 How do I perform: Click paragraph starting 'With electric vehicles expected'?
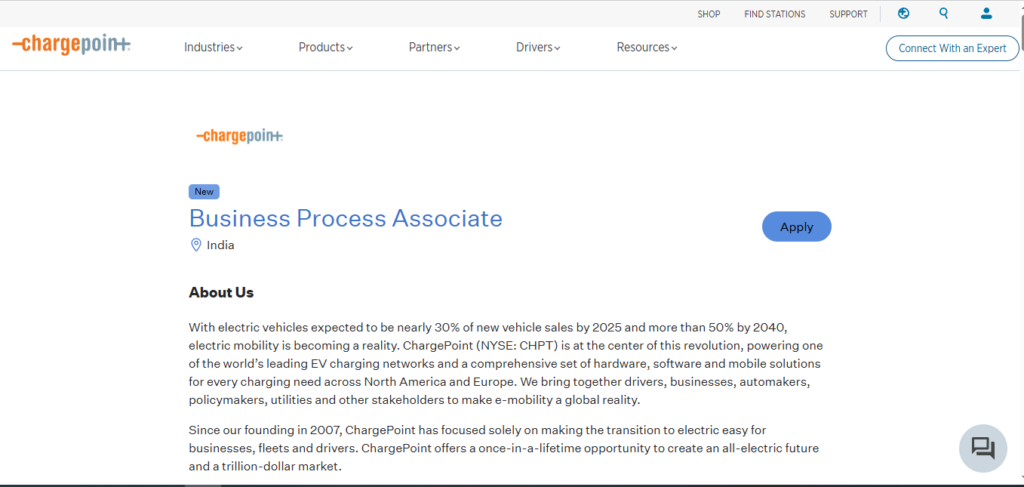tap(505, 363)
